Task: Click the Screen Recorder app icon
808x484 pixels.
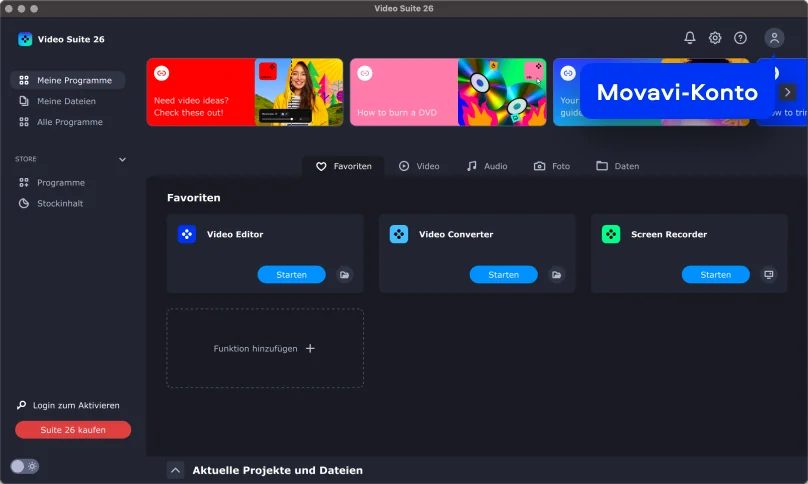Action: click(611, 234)
